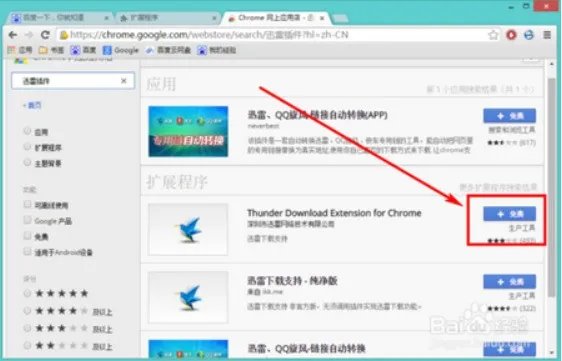This screenshot has width=562, height=361.
Task: Switch to the 扩展程序 tab
Action: [168, 18]
